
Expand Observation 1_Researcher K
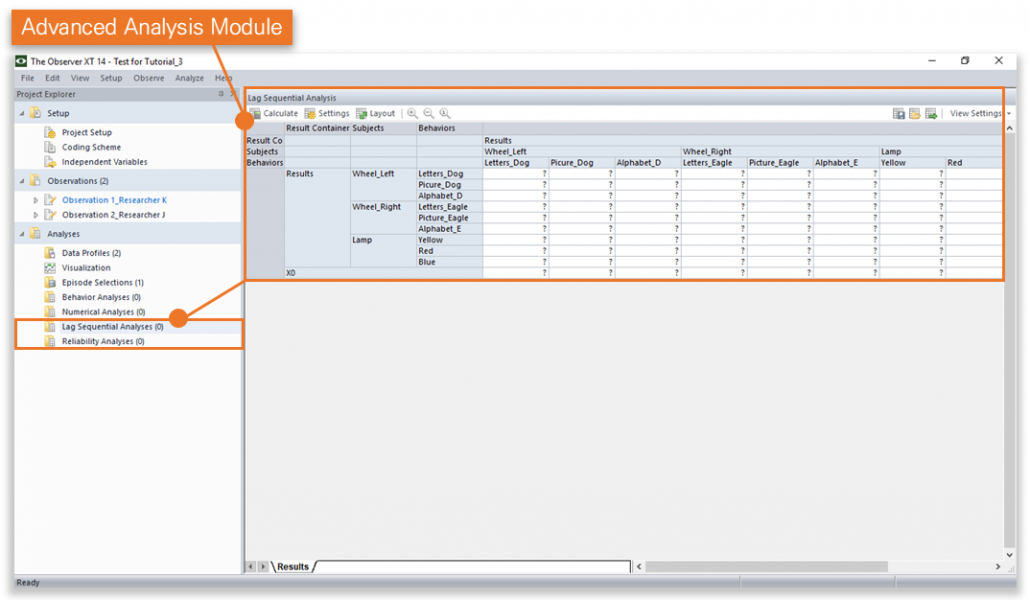pos(36,200)
